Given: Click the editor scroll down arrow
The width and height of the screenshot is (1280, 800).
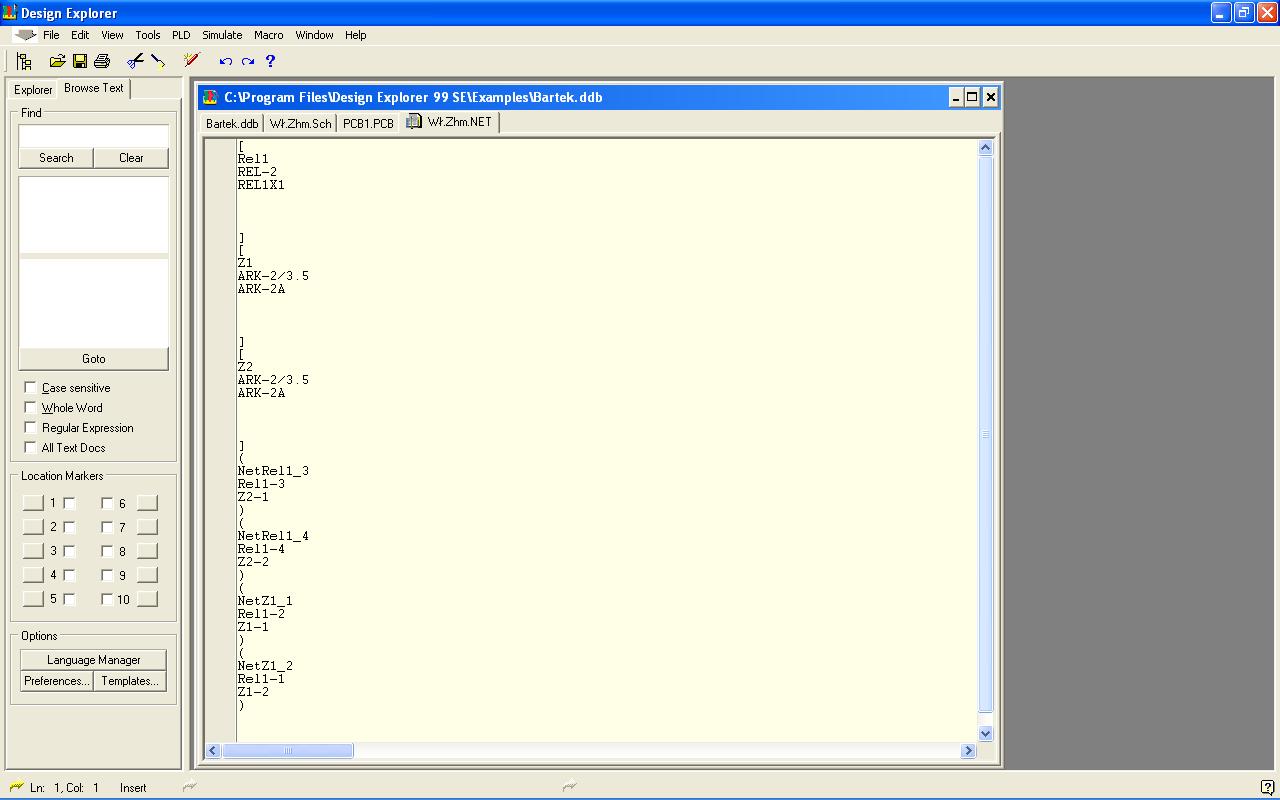Looking at the screenshot, I should tap(985, 733).
